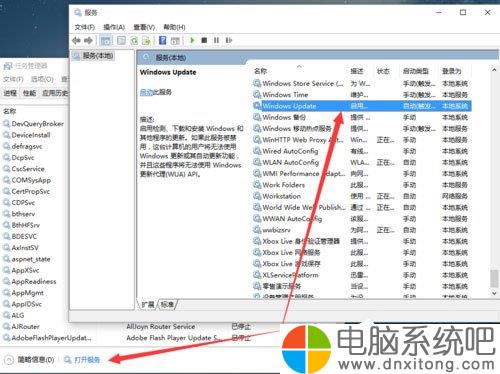Select WMI Performance Adapter row
The width and height of the screenshot is (500, 374).
tap(362, 174)
